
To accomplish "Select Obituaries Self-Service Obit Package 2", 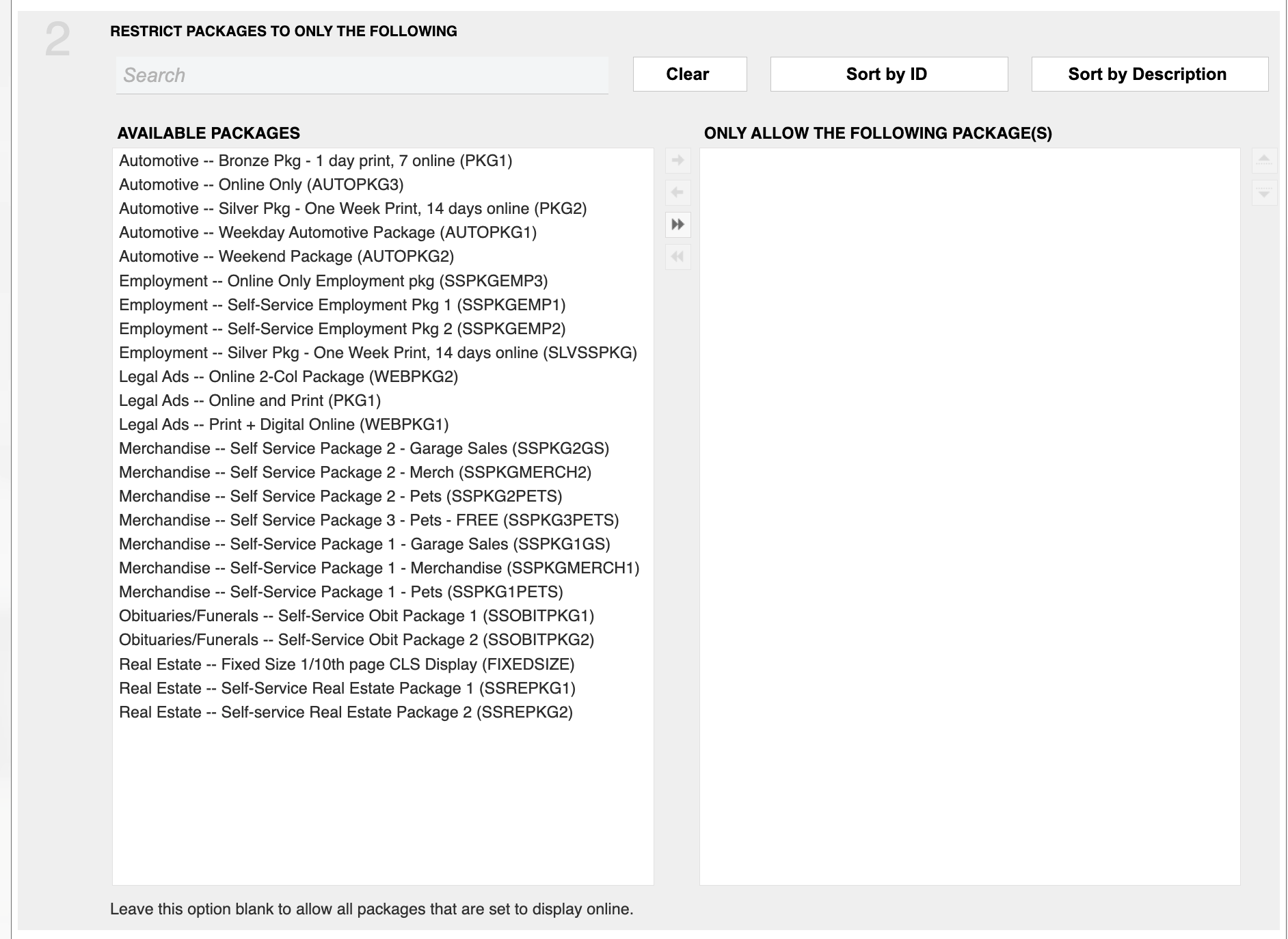I will (x=356, y=640).
